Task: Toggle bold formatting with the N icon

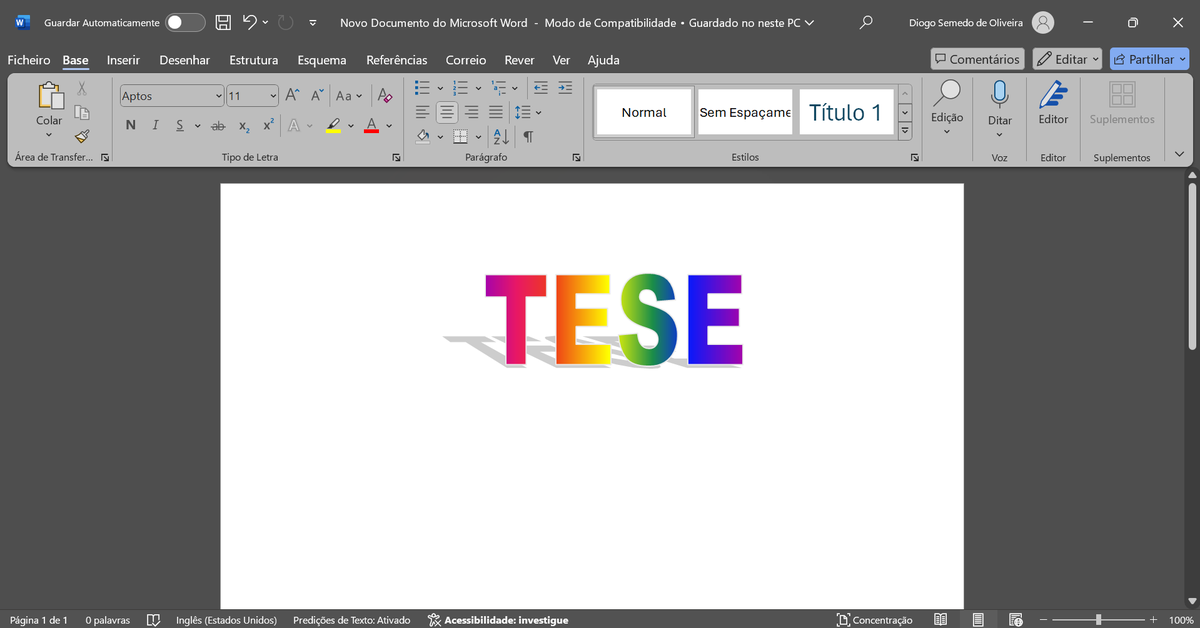Action: point(130,124)
